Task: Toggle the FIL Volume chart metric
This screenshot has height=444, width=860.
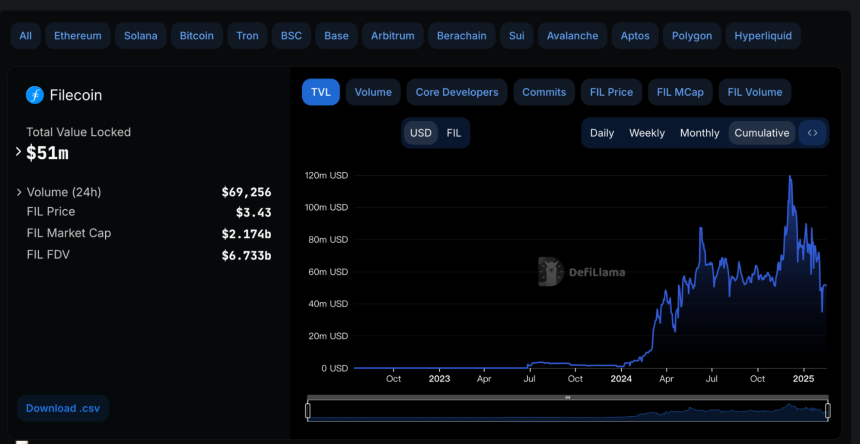Action: click(755, 92)
